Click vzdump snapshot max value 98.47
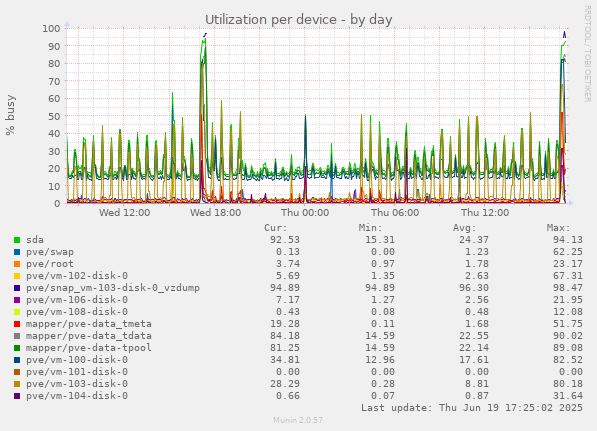Viewport: 597px width, 431px height. [x=568, y=288]
